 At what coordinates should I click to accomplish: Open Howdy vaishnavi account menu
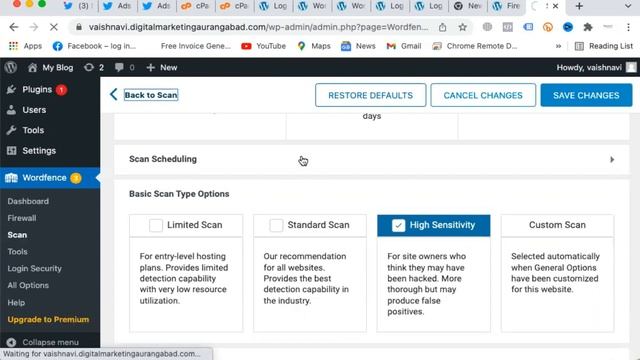coord(596,67)
